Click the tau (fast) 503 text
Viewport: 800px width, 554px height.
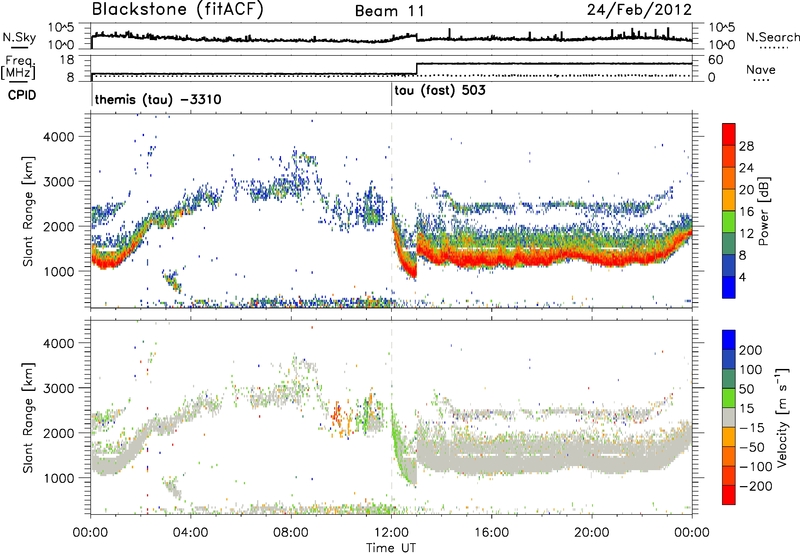[440, 91]
